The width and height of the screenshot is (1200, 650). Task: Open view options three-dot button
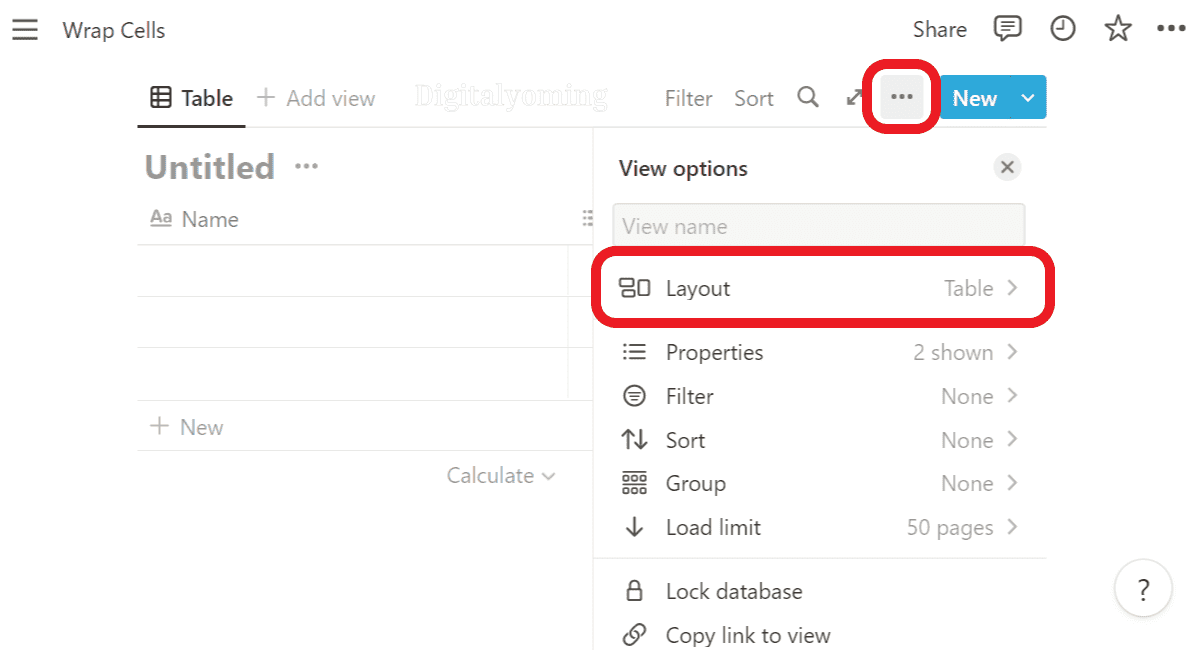901,97
